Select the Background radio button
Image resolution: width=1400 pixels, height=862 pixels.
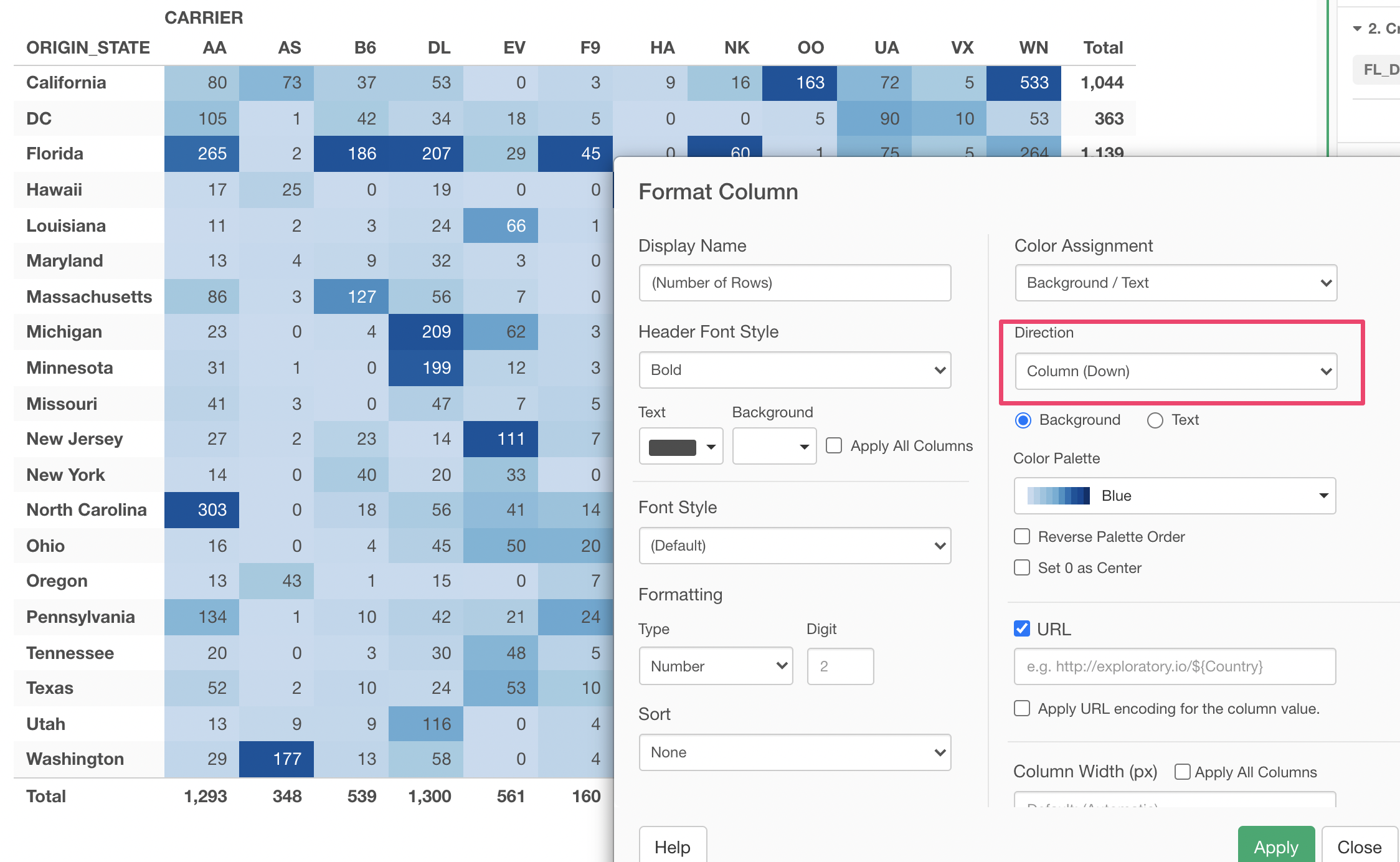(x=1023, y=420)
